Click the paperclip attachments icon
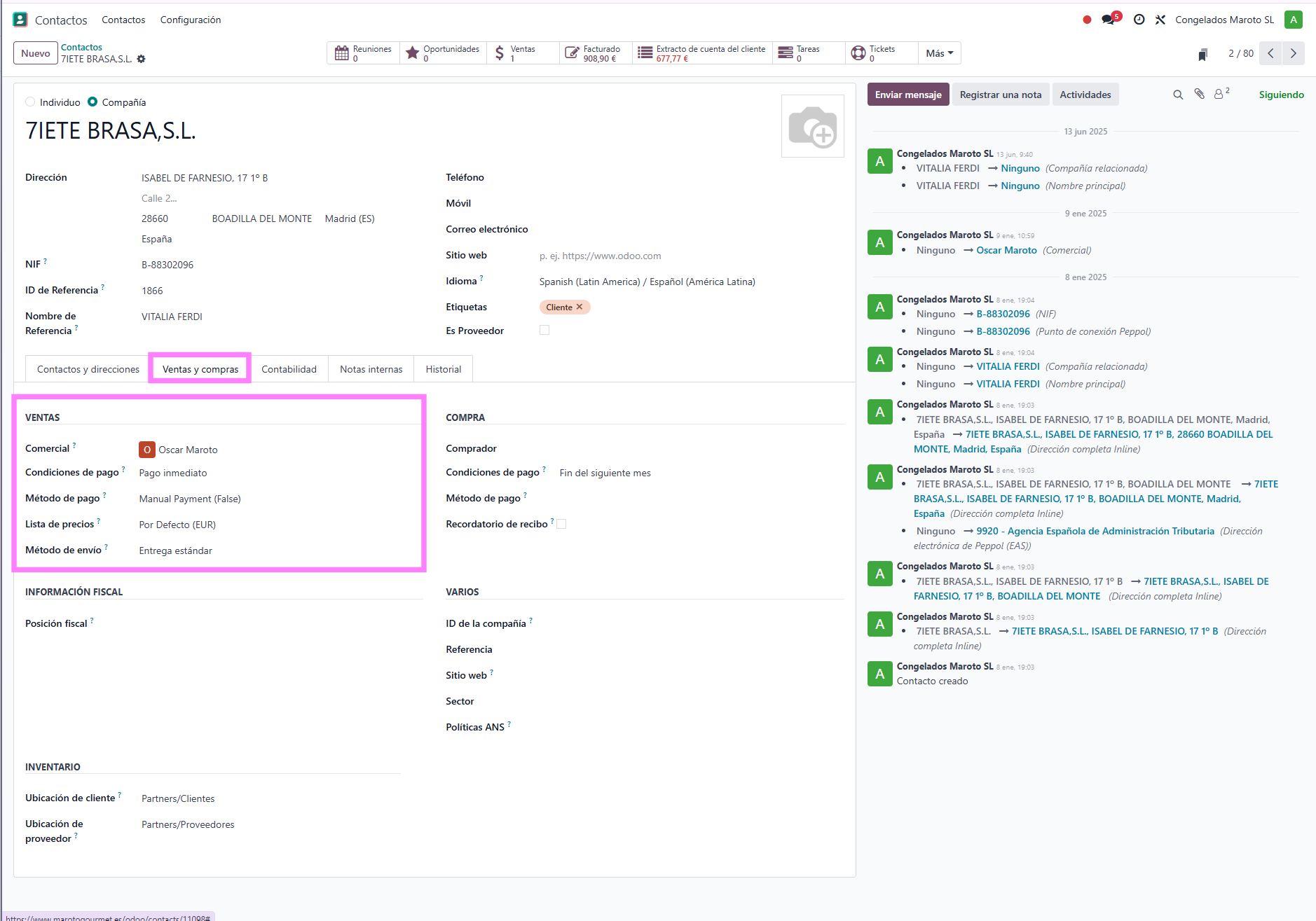Screen dimensions: 1316x921 (1200, 94)
